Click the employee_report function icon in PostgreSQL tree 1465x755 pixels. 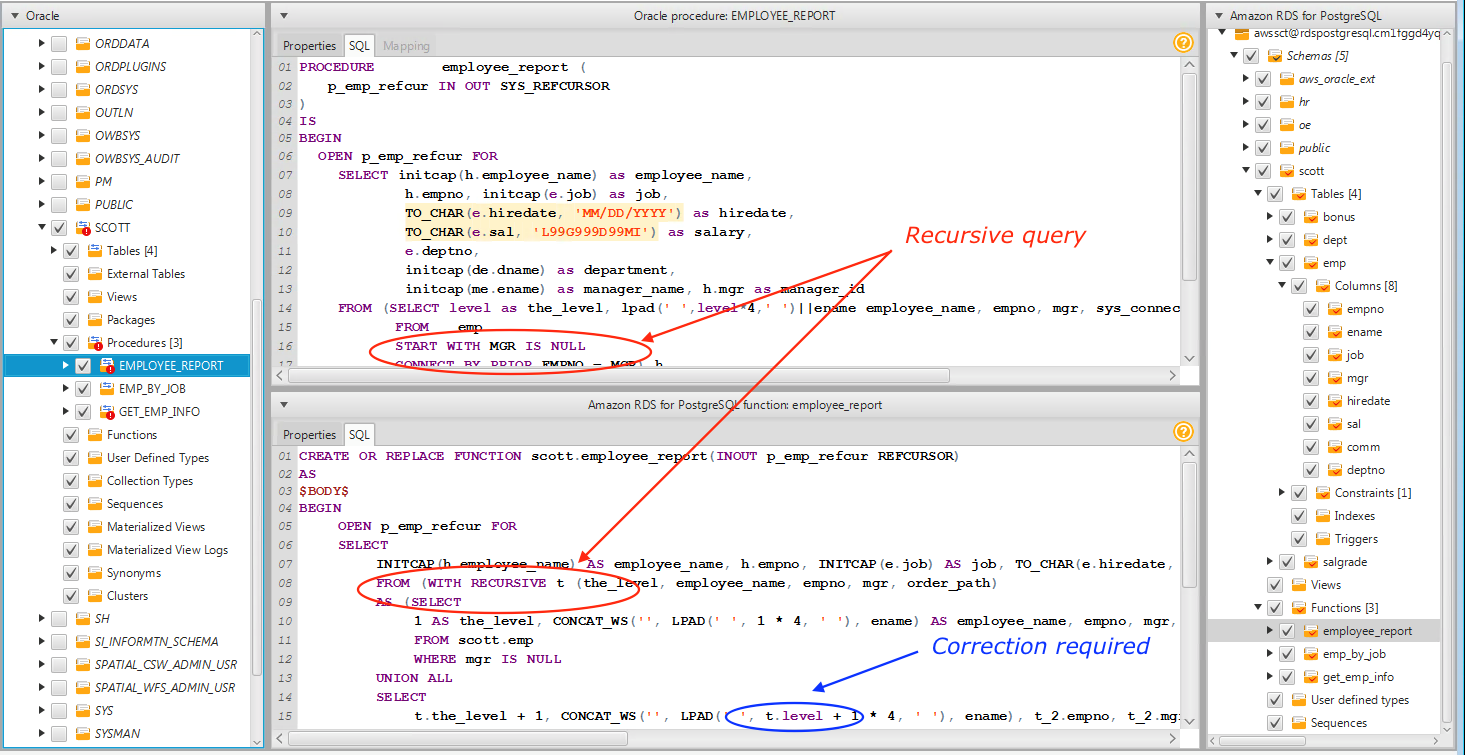1311,631
